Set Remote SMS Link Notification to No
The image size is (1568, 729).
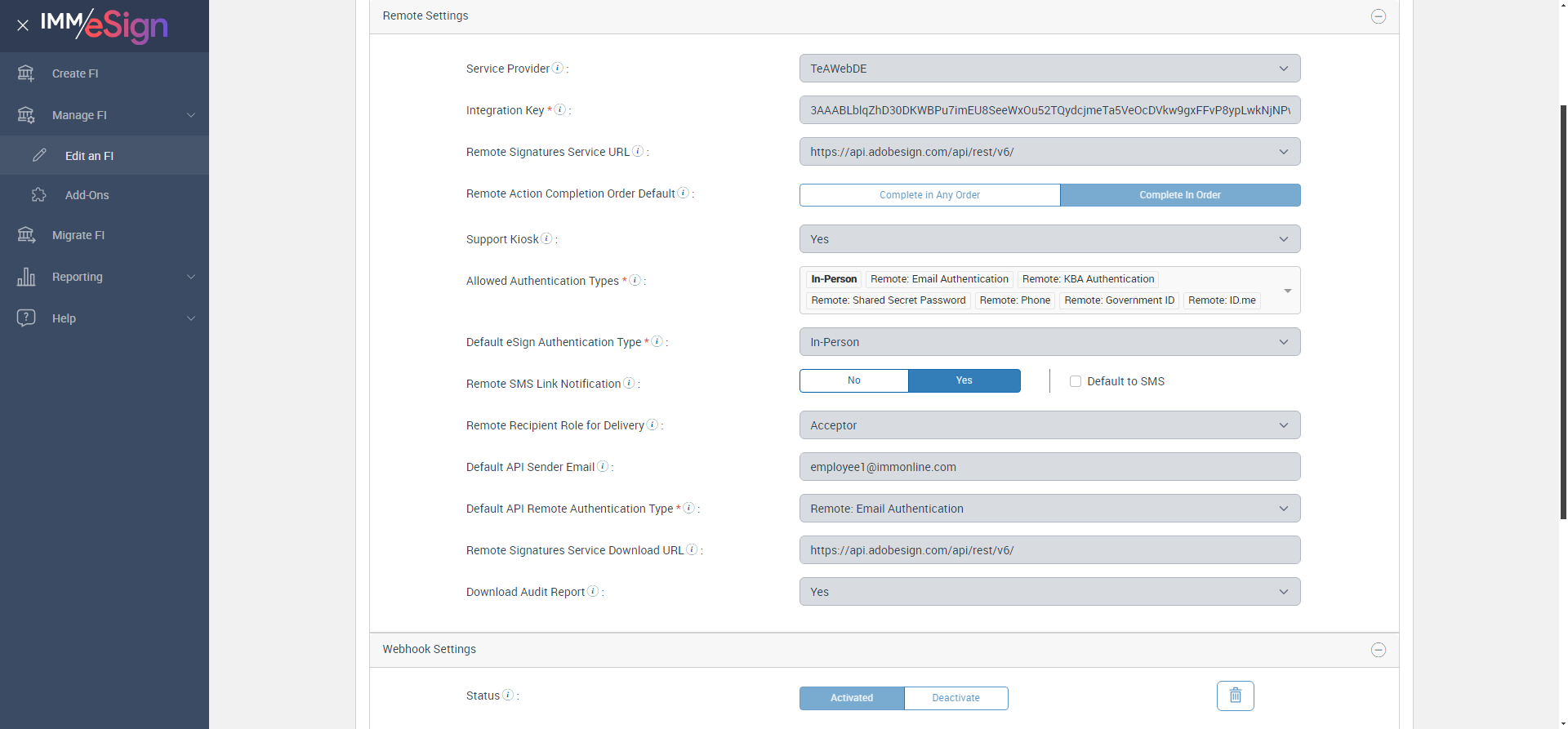pyautogui.click(x=853, y=380)
